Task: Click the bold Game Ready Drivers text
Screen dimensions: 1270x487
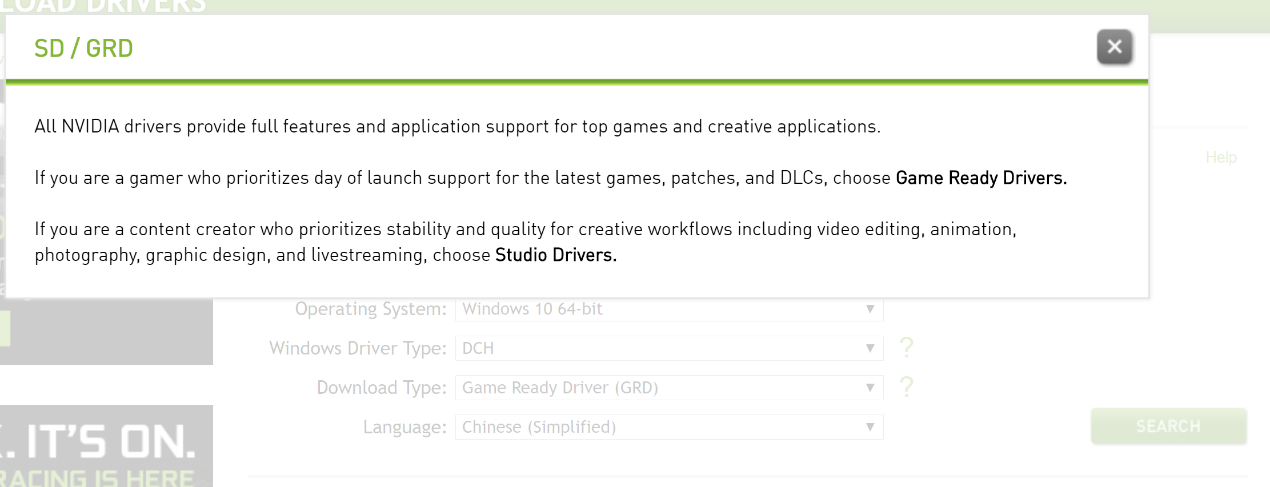Action: click(981, 179)
